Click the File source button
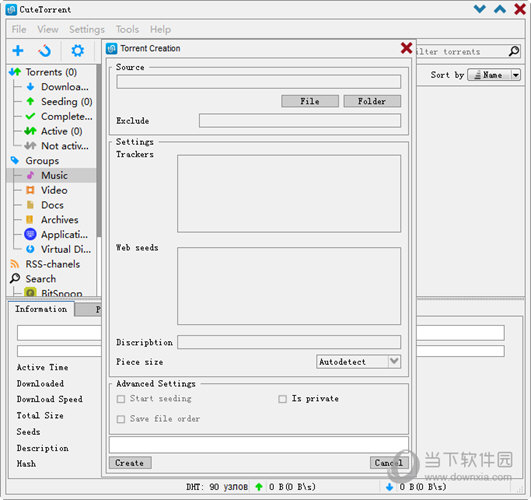 pyautogui.click(x=310, y=101)
